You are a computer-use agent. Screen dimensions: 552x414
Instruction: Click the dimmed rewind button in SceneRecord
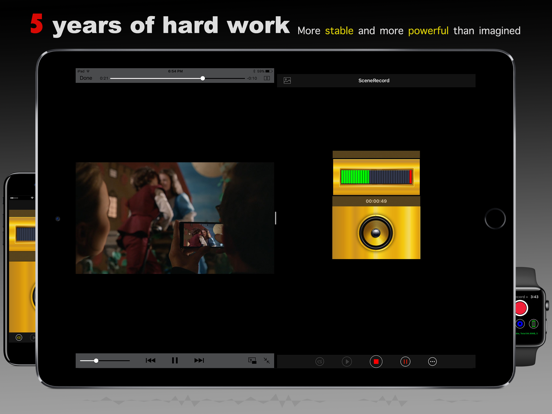pos(320,362)
